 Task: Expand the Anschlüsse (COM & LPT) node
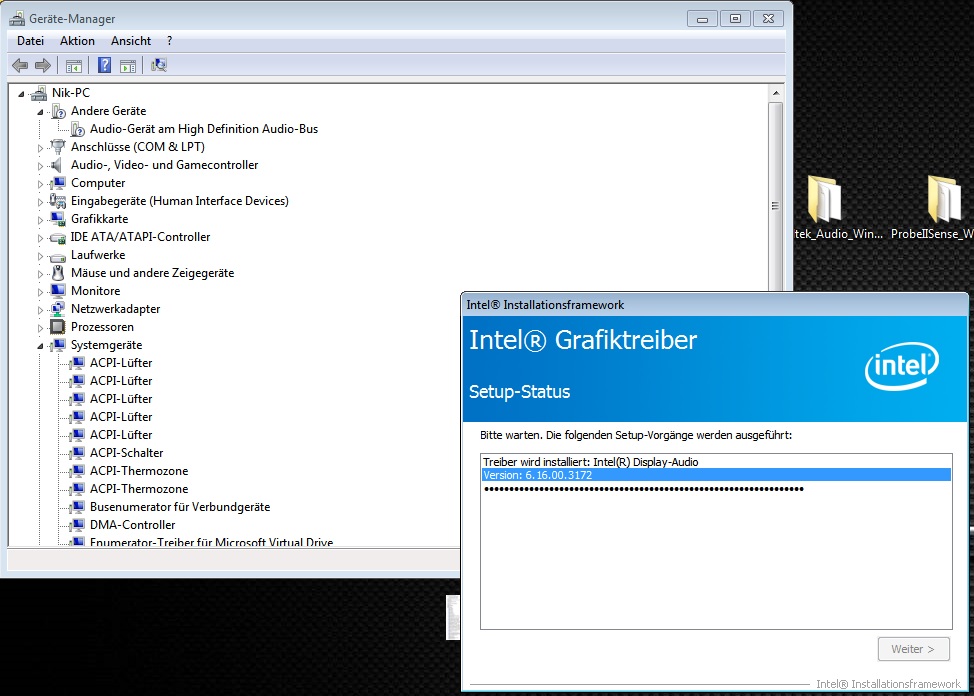point(40,148)
